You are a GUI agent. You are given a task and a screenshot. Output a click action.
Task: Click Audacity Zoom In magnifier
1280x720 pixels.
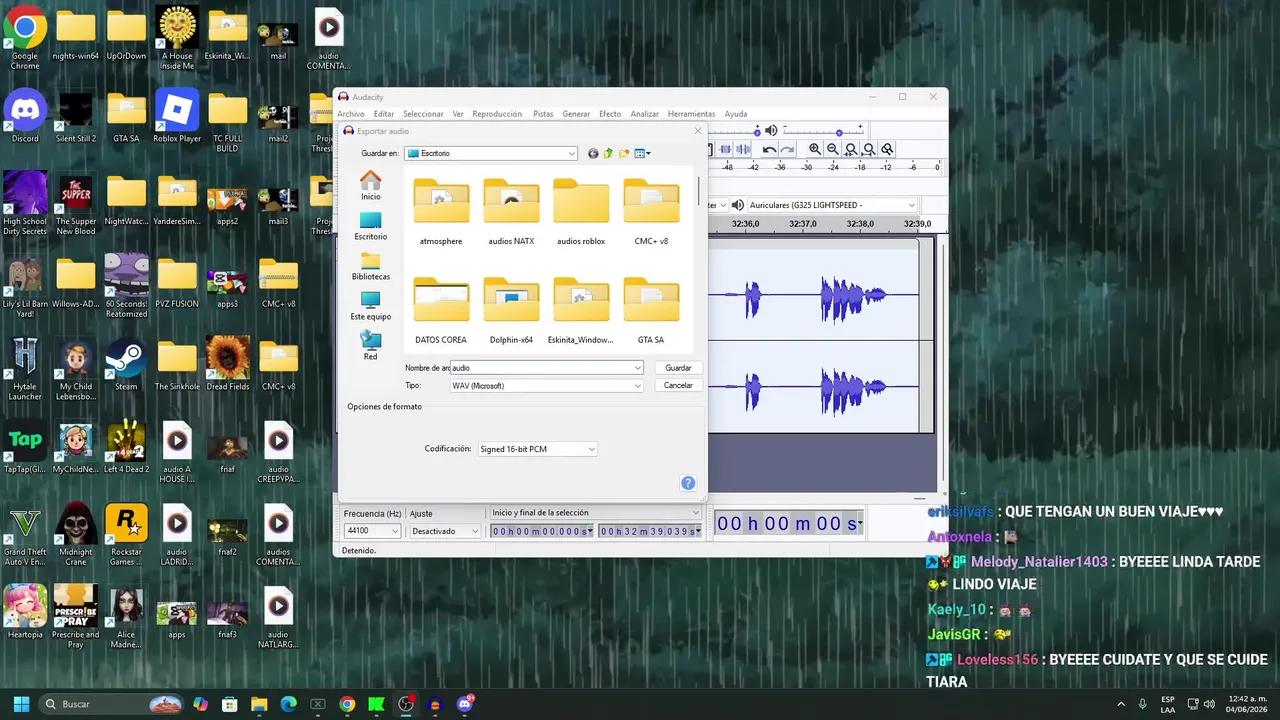click(815, 149)
